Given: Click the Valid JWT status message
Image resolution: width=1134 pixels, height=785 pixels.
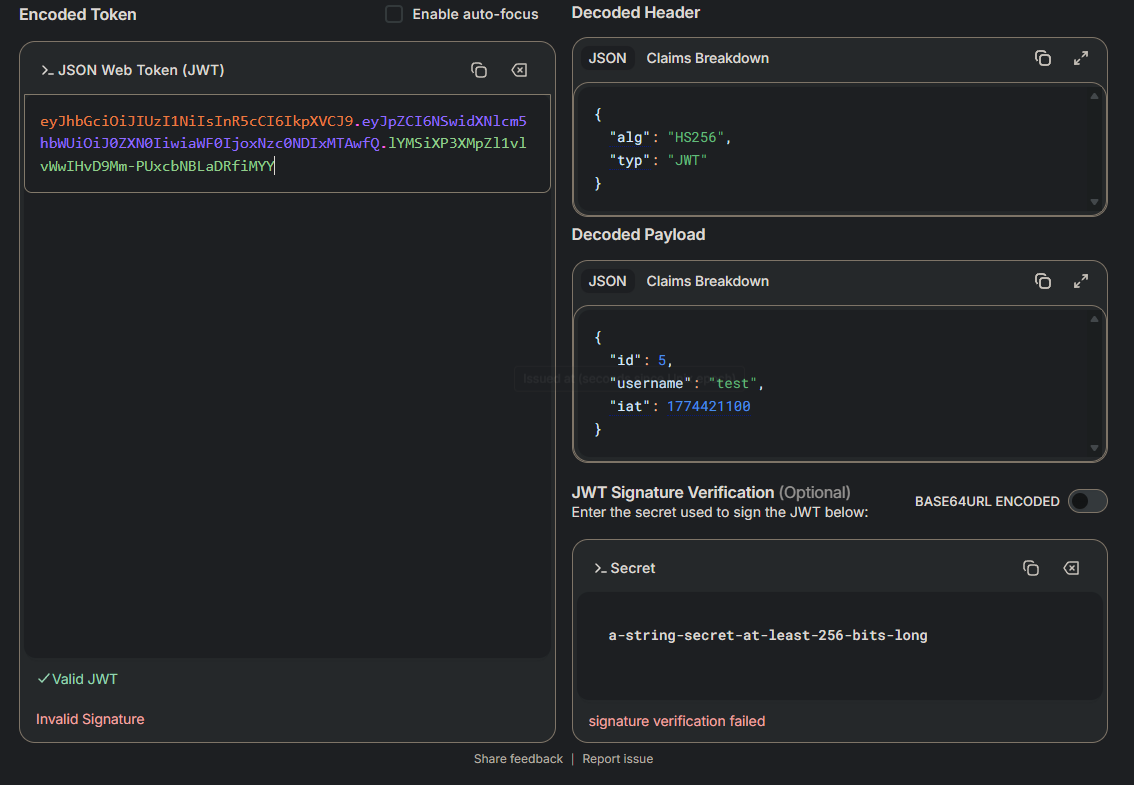Looking at the screenshot, I should tap(77, 679).
